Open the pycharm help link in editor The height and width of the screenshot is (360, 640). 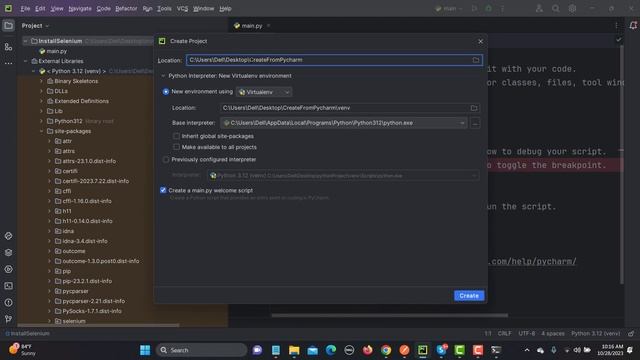pyautogui.click(x=532, y=261)
